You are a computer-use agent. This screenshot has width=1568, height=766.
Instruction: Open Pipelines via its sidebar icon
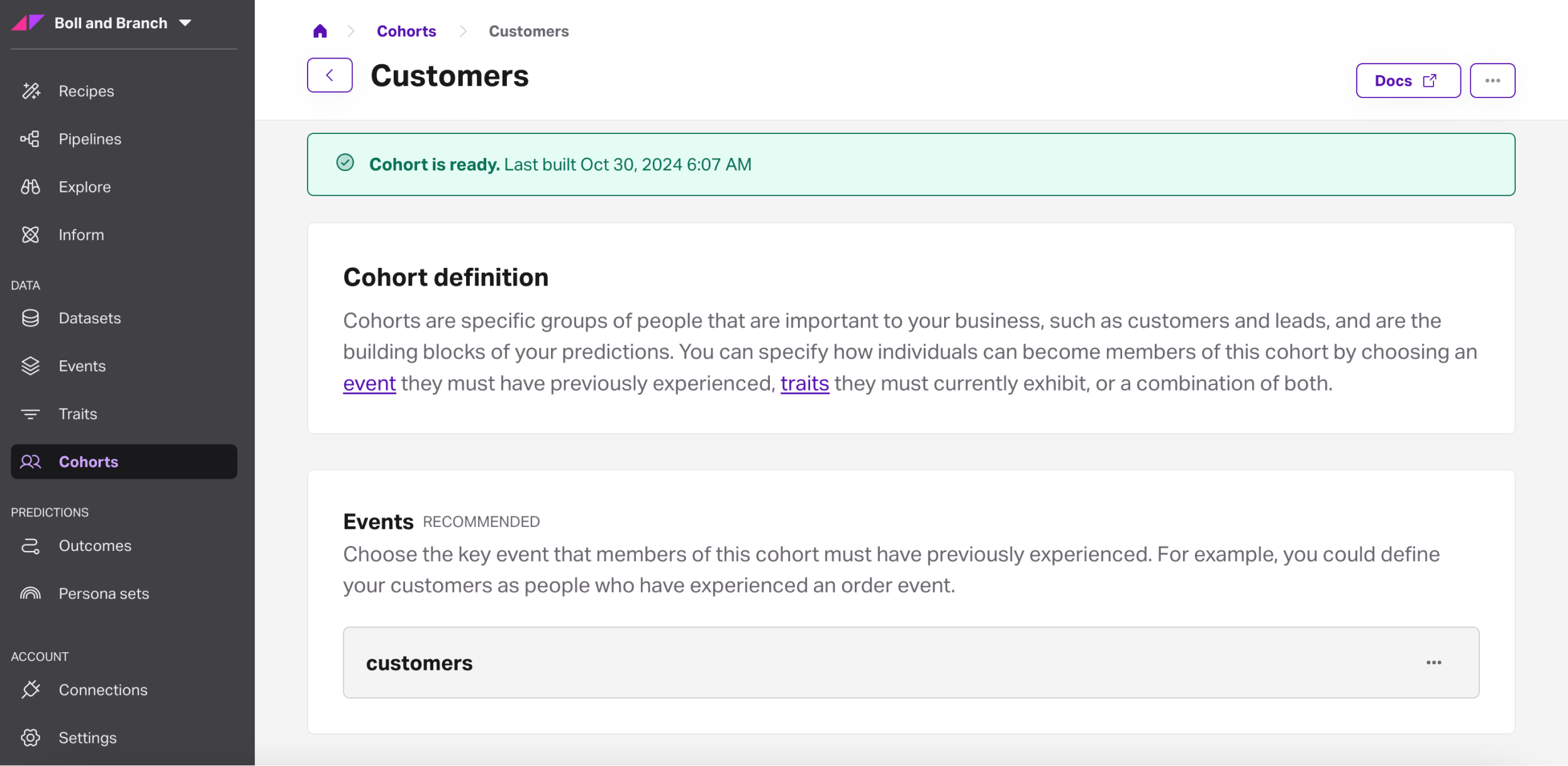[30, 139]
